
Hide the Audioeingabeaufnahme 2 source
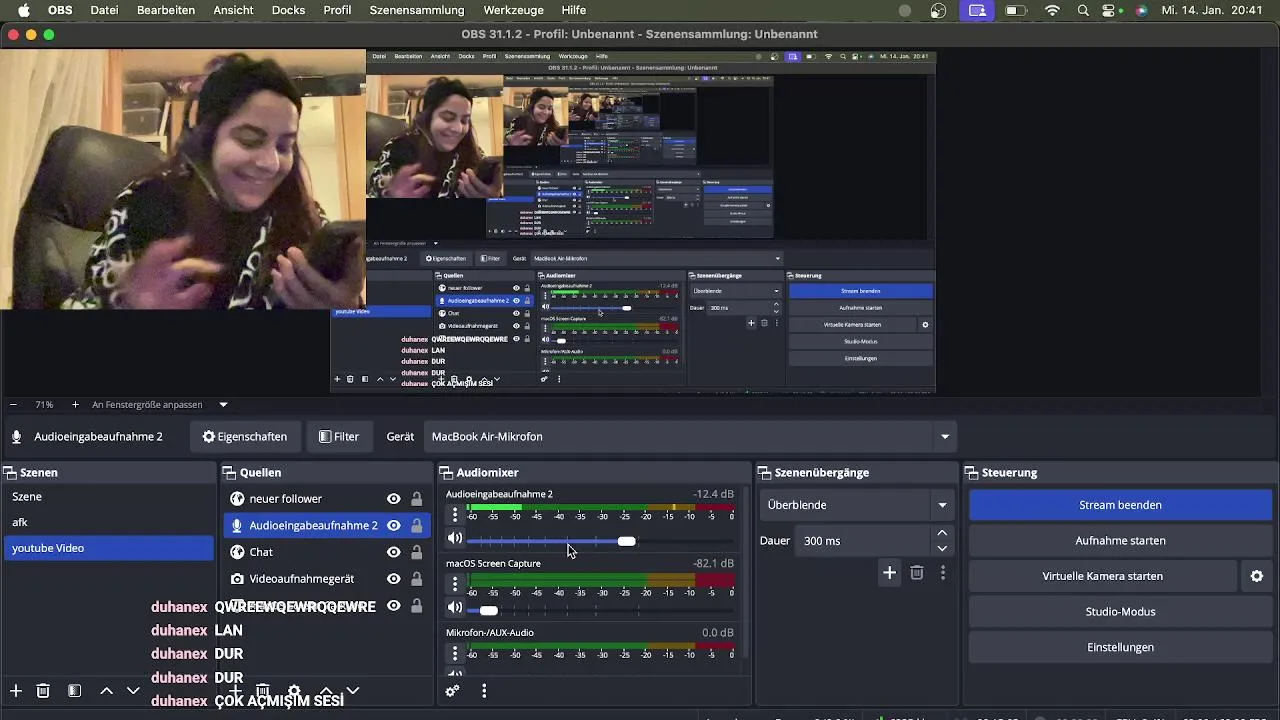(394, 525)
